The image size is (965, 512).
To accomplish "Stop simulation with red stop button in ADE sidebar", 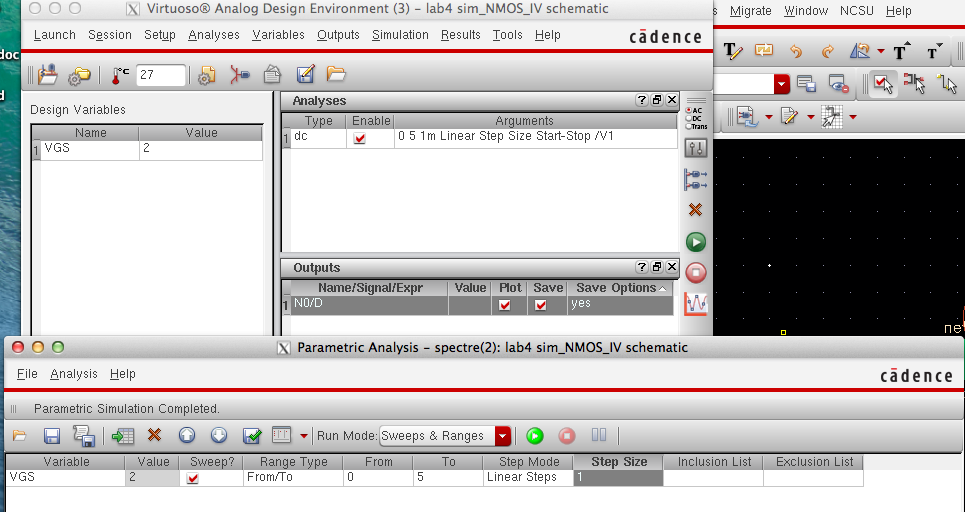I will click(x=696, y=273).
